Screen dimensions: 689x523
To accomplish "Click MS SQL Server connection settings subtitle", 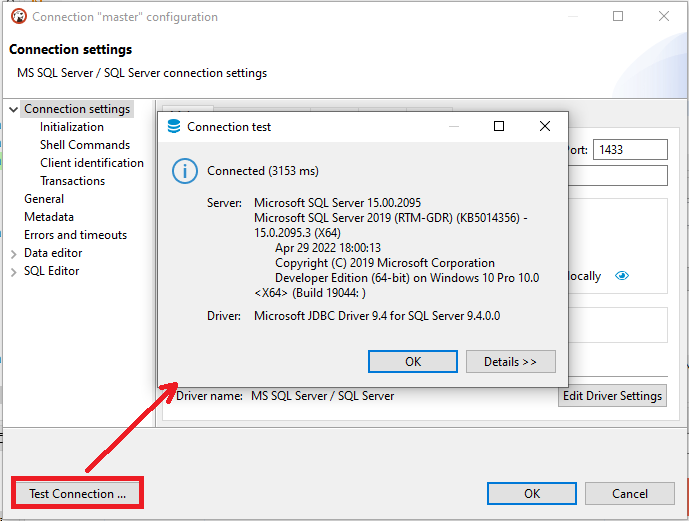I will coord(142,73).
